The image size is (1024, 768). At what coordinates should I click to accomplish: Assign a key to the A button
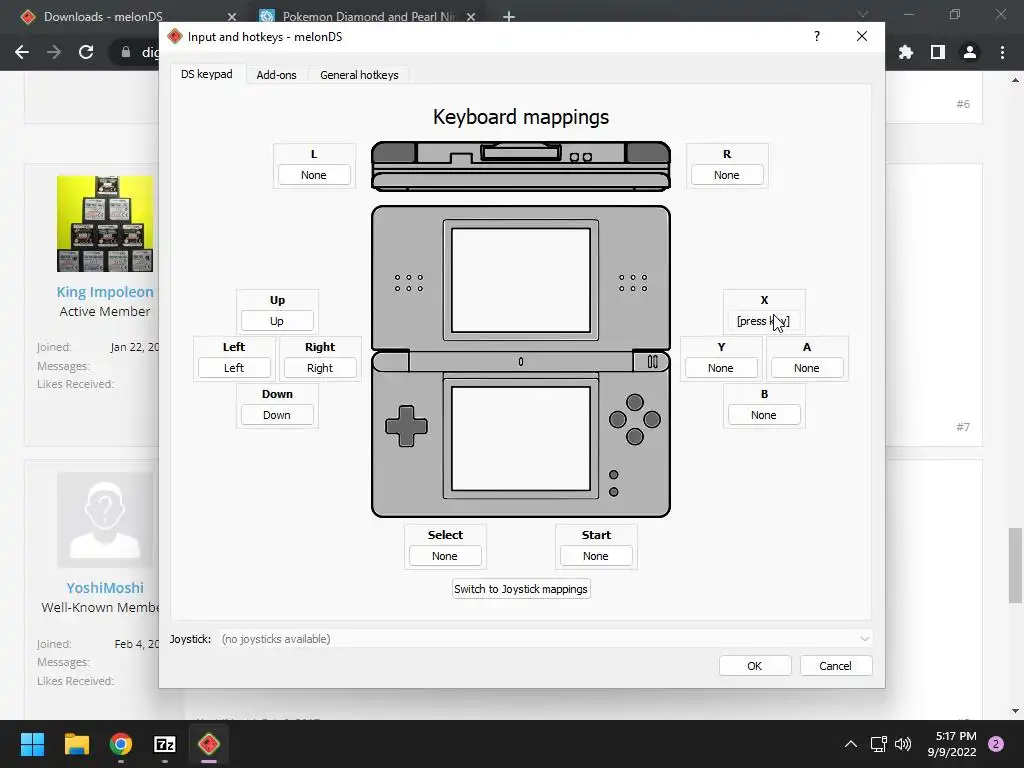pos(807,368)
